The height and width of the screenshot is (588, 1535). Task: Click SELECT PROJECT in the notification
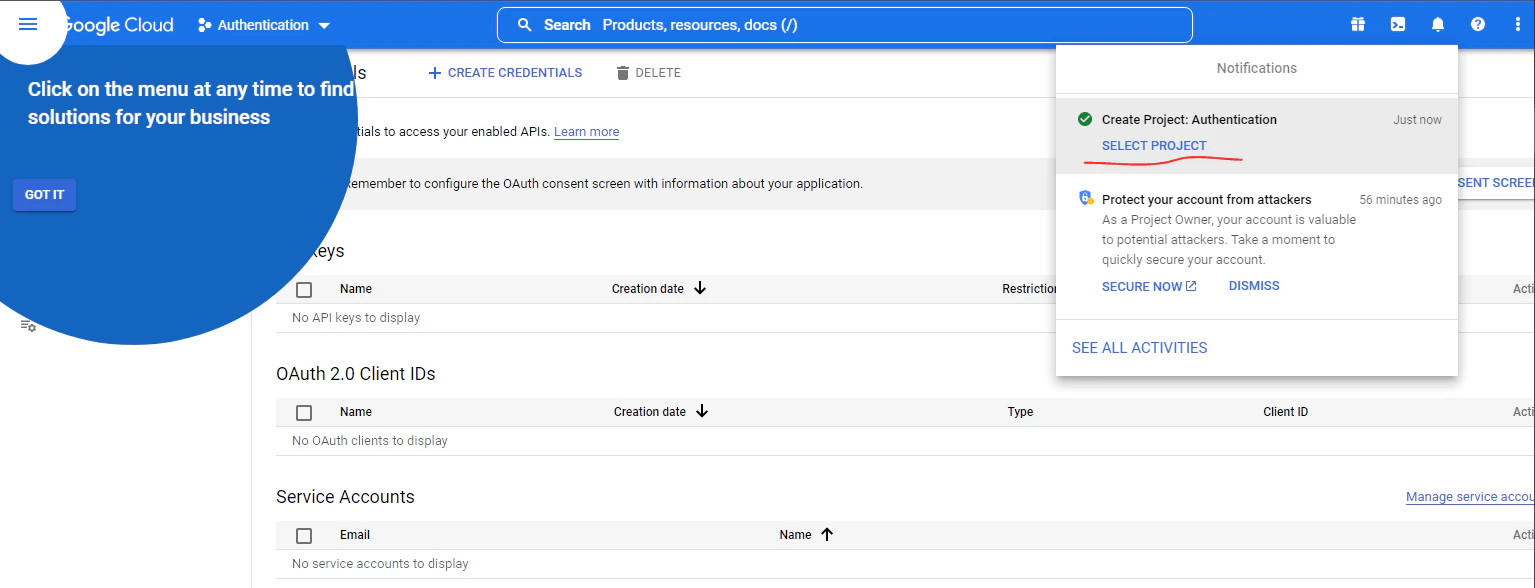[1154, 145]
